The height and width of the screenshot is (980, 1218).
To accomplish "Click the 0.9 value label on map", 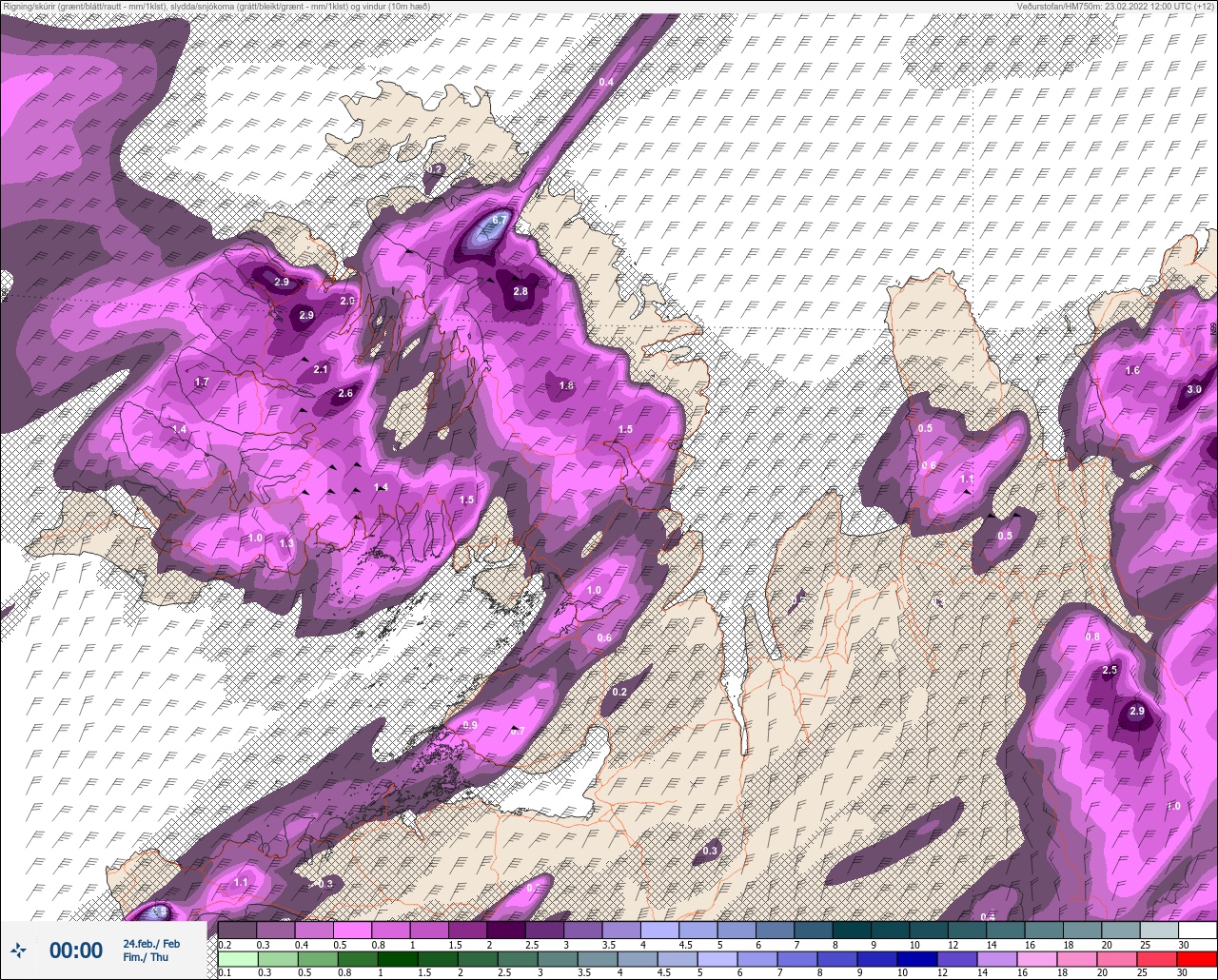I will tap(469, 726).
